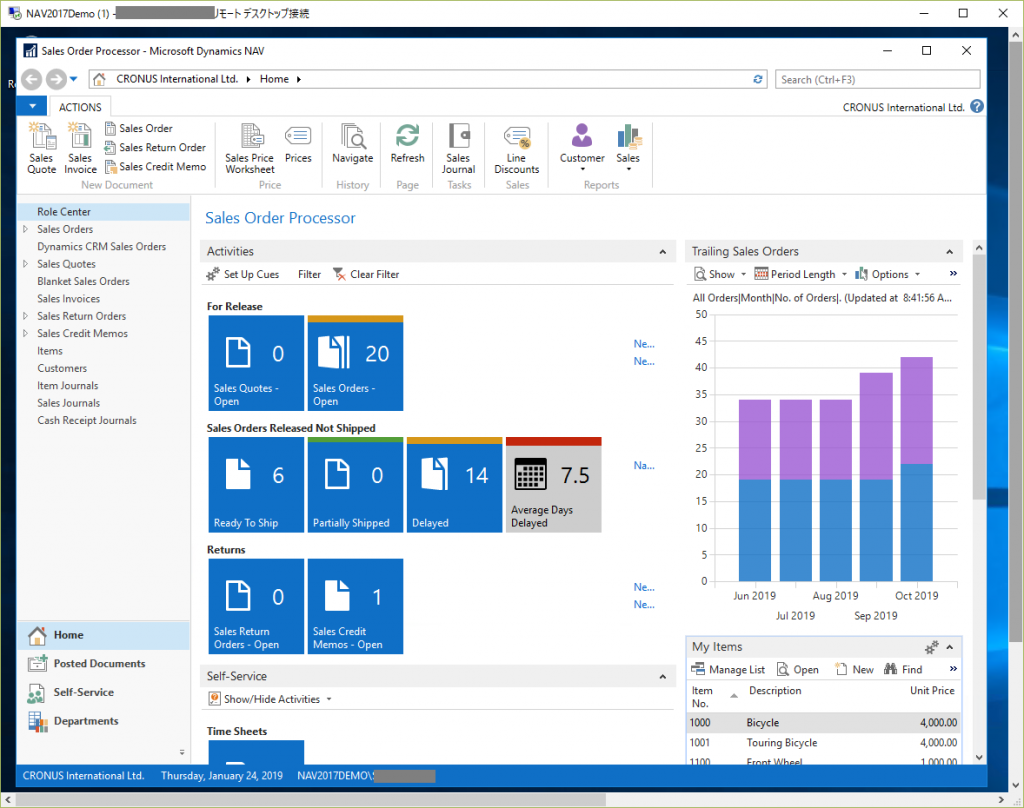Open Dynamics CRM Sales Orders list
1024x808 pixels.
tap(101, 246)
